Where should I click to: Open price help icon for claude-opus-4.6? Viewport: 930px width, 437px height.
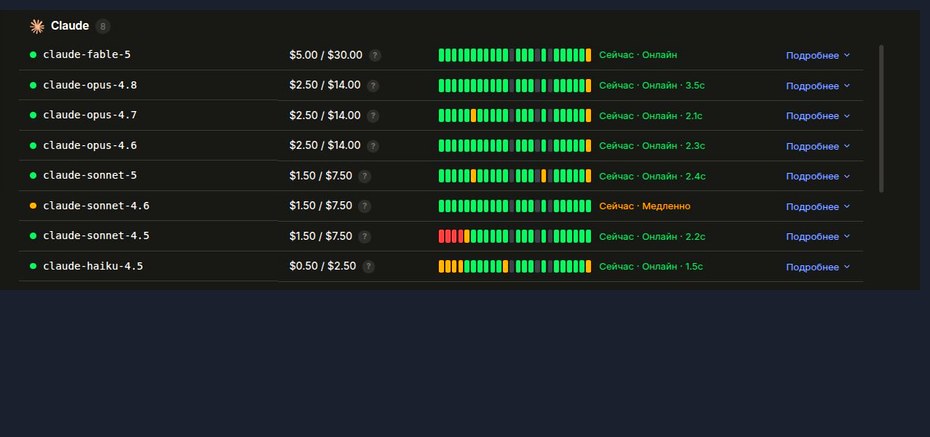point(372,146)
